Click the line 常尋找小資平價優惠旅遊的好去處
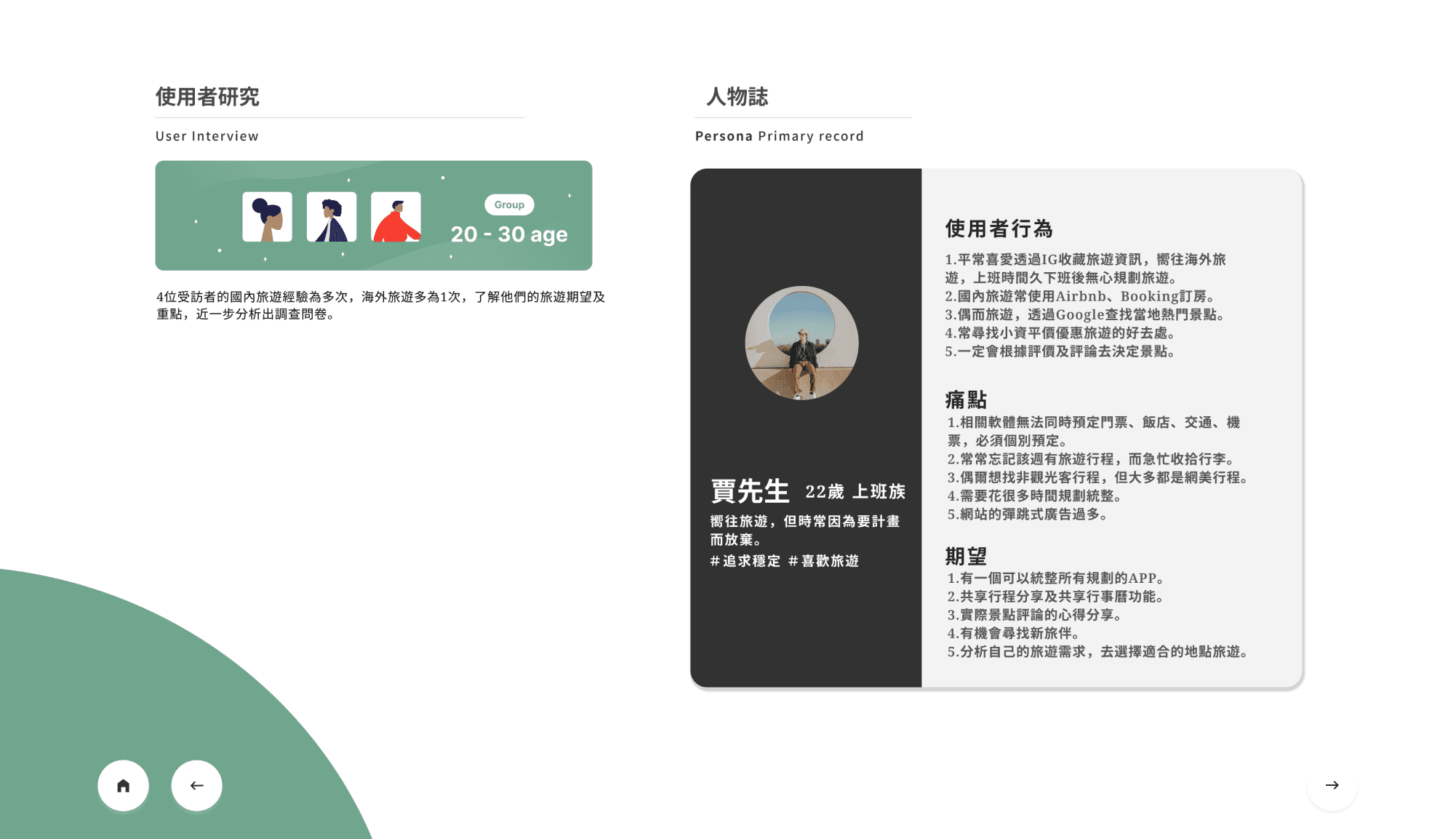Image resolution: width=1456 pixels, height=839 pixels. click(x=1060, y=333)
